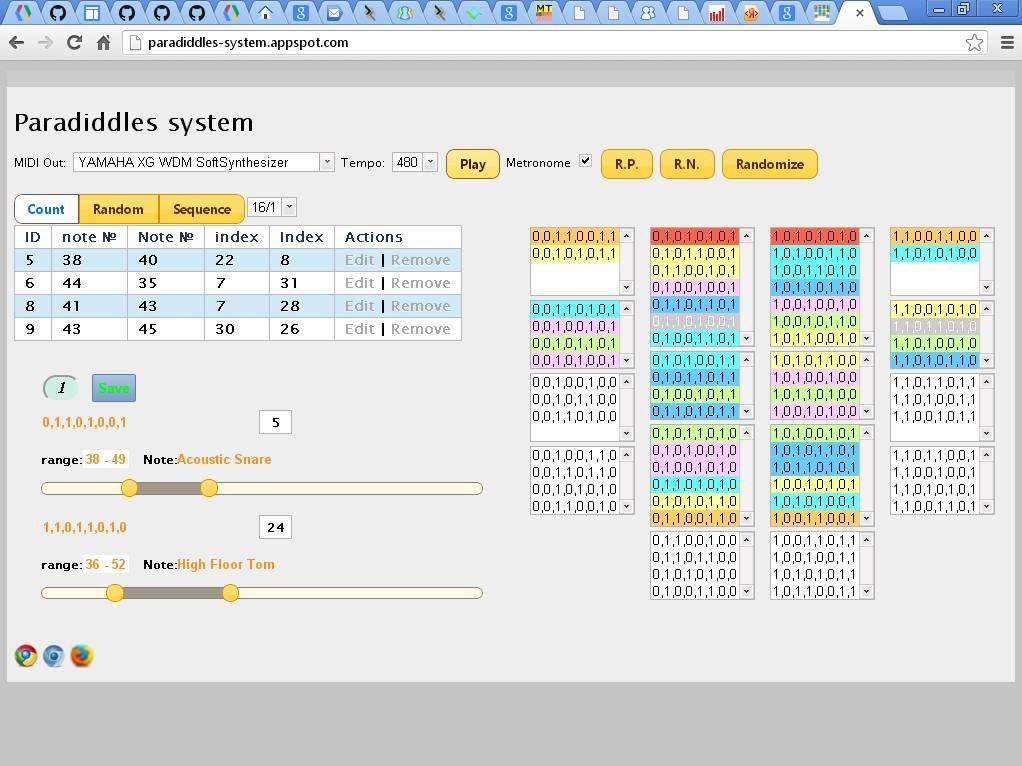Select pattern 0,0,1,0,0,1,0,0
Screen dimensions: 1022x766
pyautogui.click(x=574, y=382)
